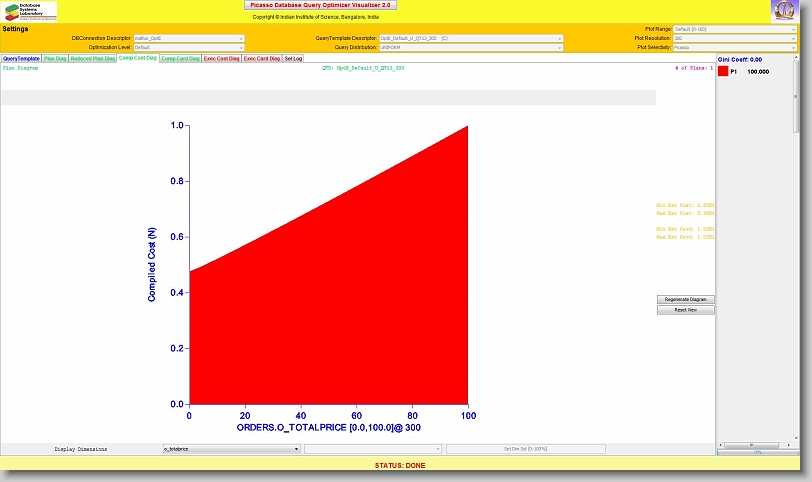This screenshot has height=482, width=812.
Task: Open the Plot Selectivity dropdown
Action: (x=735, y=47)
